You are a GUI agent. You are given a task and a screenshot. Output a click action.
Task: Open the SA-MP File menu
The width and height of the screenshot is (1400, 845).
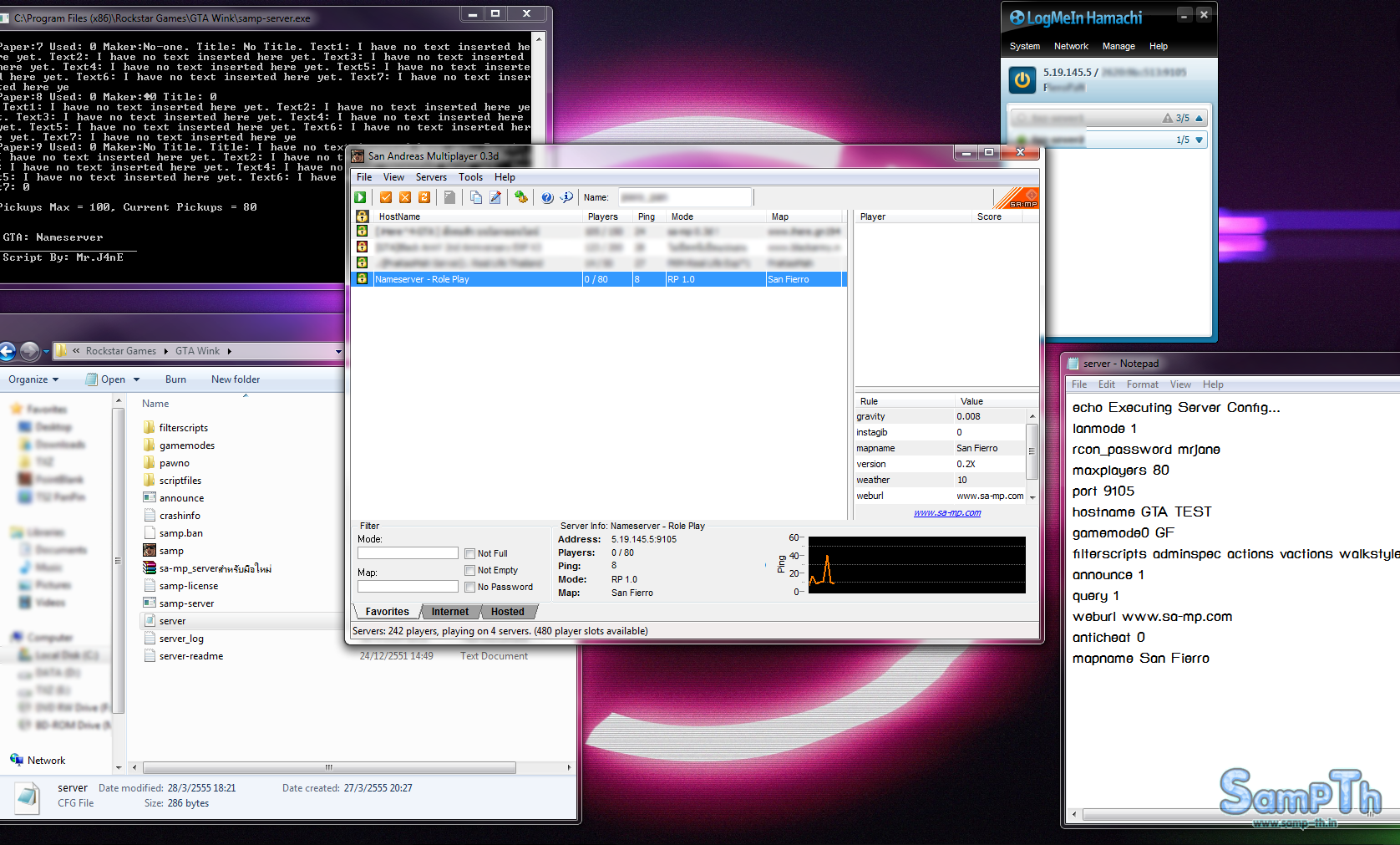364,177
